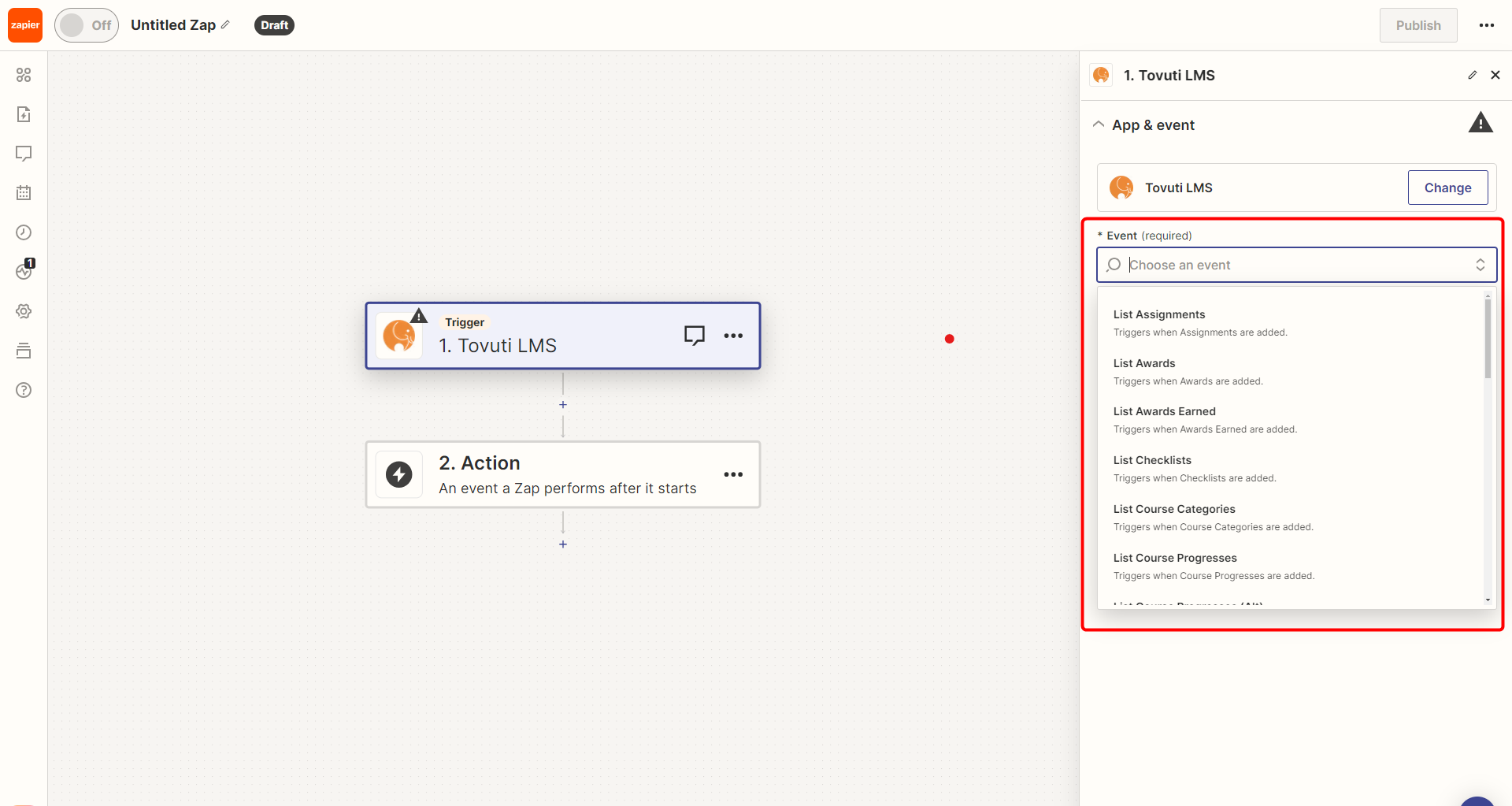Click into the Choose an event search field

point(1296,265)
